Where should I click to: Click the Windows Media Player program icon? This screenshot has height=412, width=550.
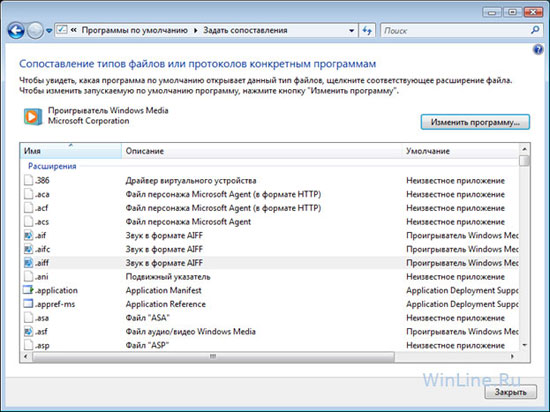click(x=33, y=116)
